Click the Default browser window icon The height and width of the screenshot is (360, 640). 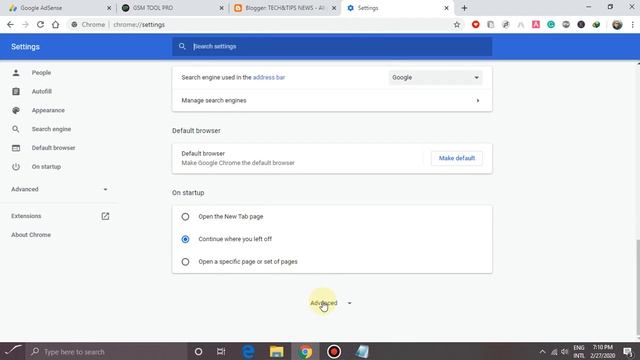[x=16, y=148]
